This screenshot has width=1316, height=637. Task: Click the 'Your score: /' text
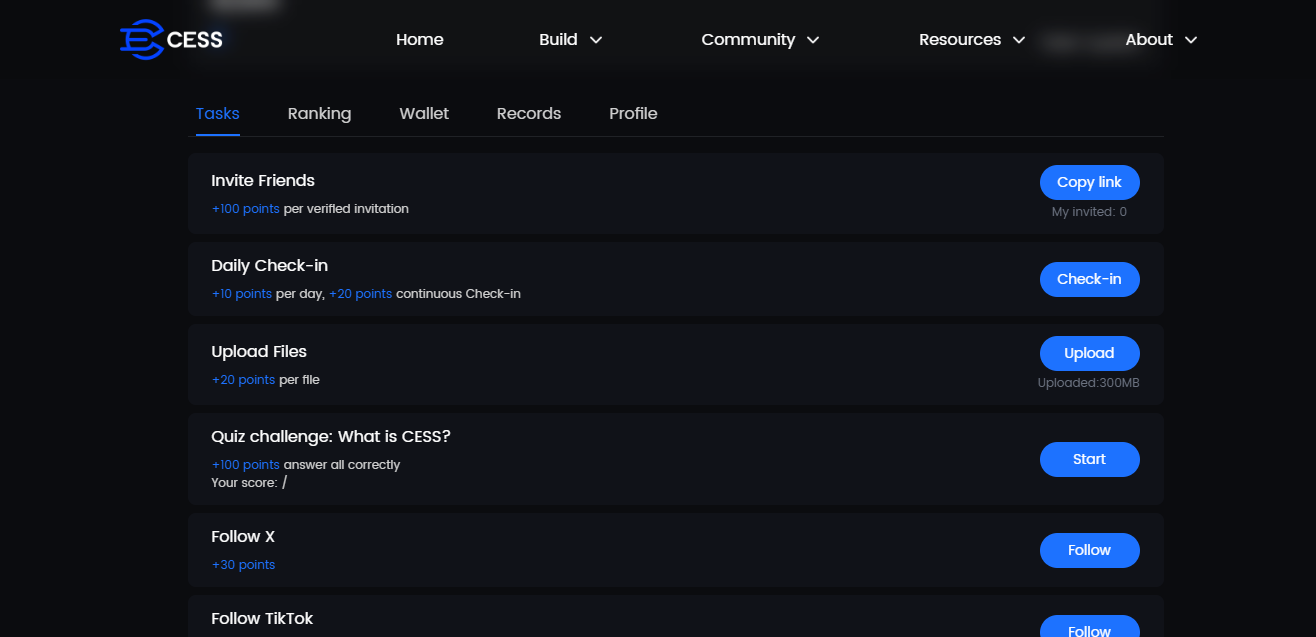pos(249,483)
